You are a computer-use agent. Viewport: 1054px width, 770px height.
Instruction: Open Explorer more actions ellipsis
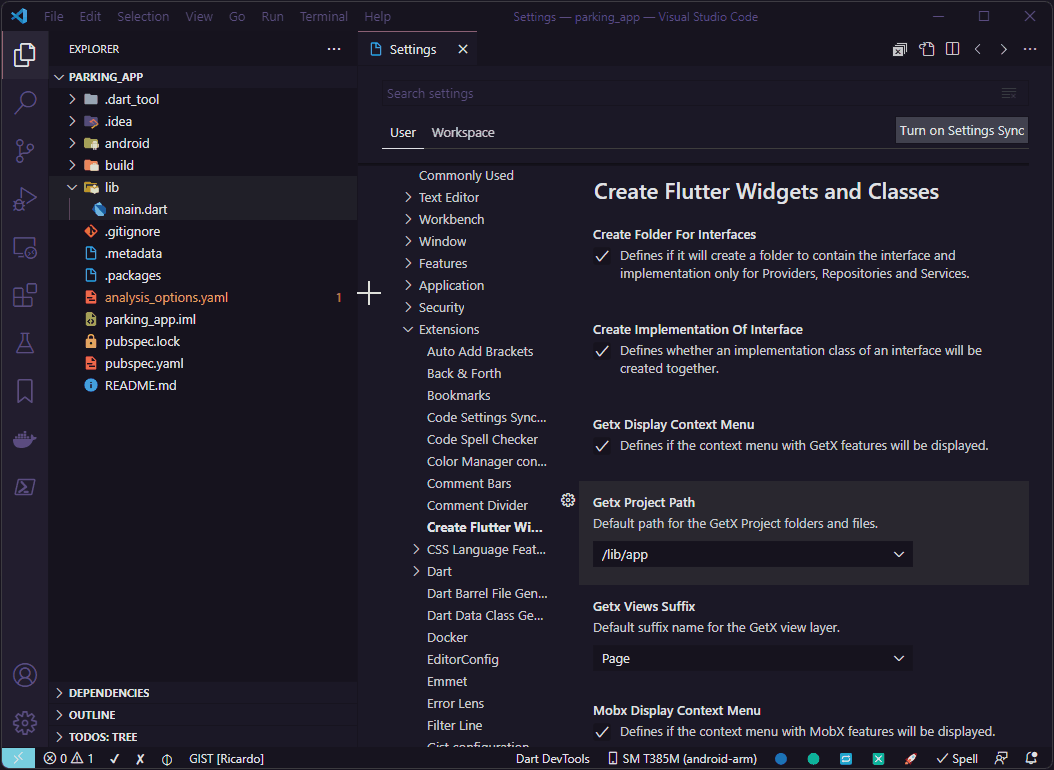coord(334,49)
